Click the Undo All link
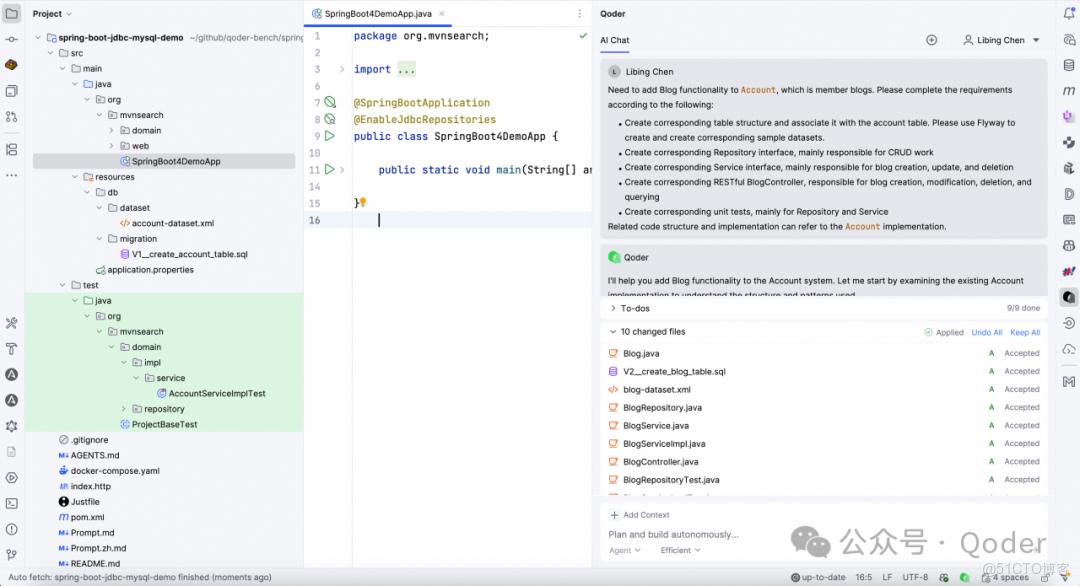Screen dimensions: 1080x586 (987, 332)
